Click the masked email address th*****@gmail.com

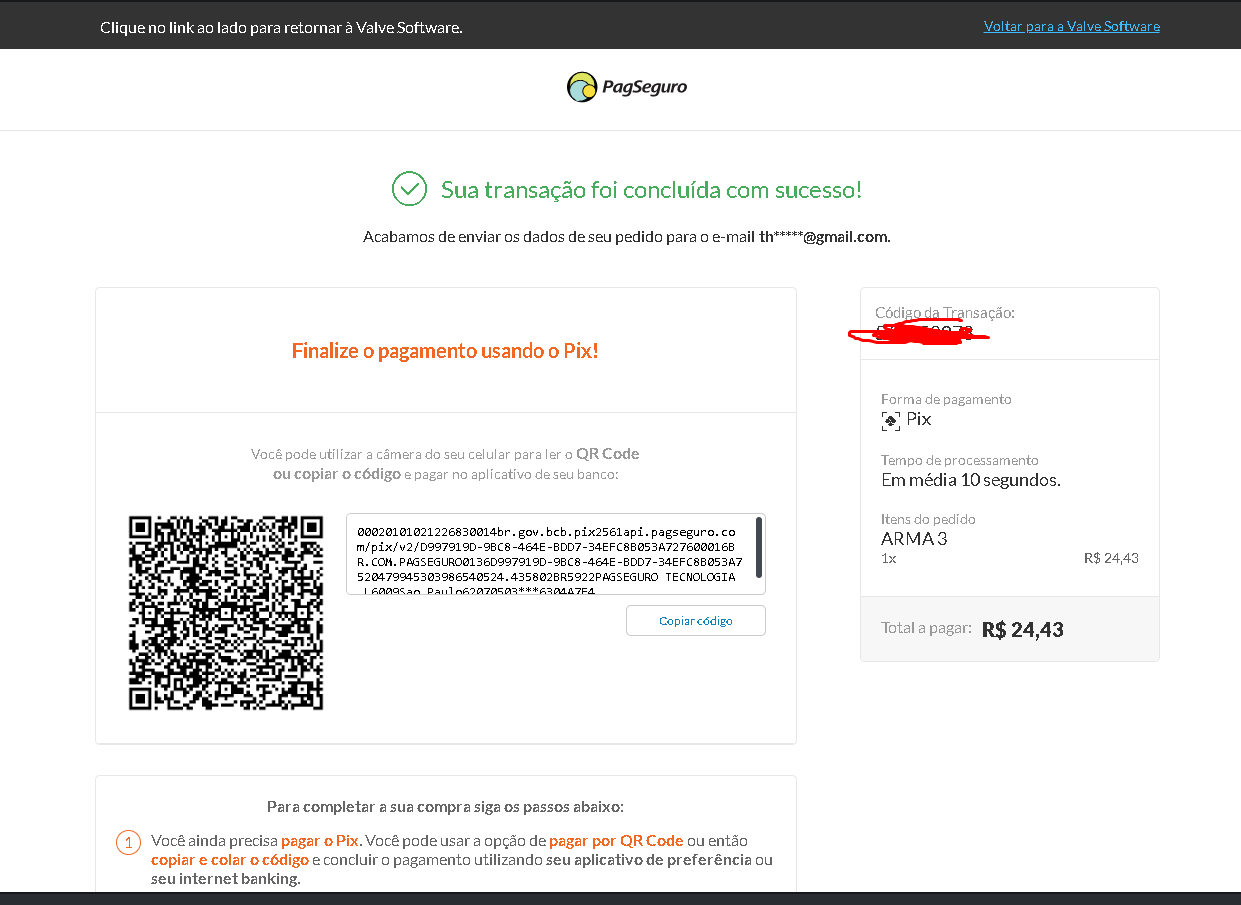(824, 237)
